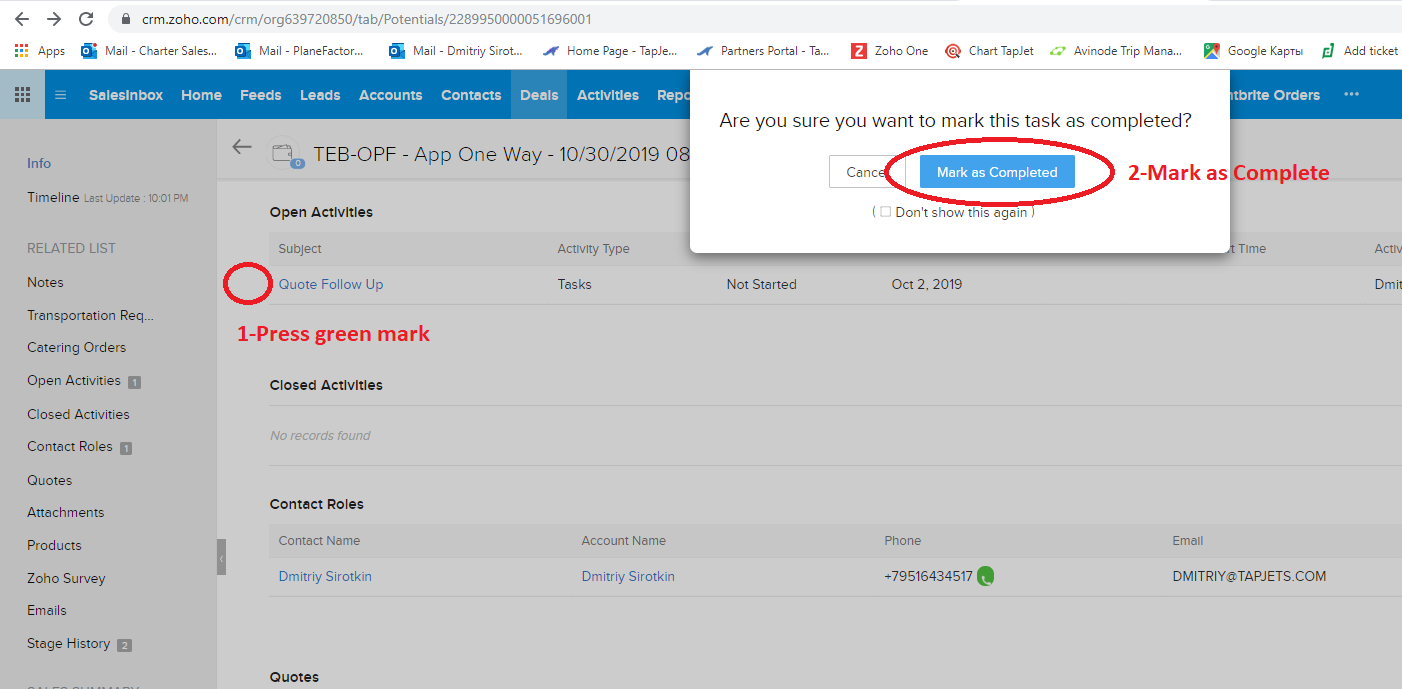Open the SalesInbox tab
Viewport: 1402px width, 689px height.
[x=126, y=95]
